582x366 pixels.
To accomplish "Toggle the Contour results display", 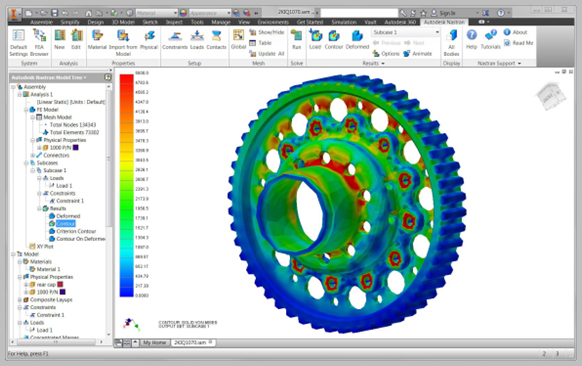I will (334, 39).
